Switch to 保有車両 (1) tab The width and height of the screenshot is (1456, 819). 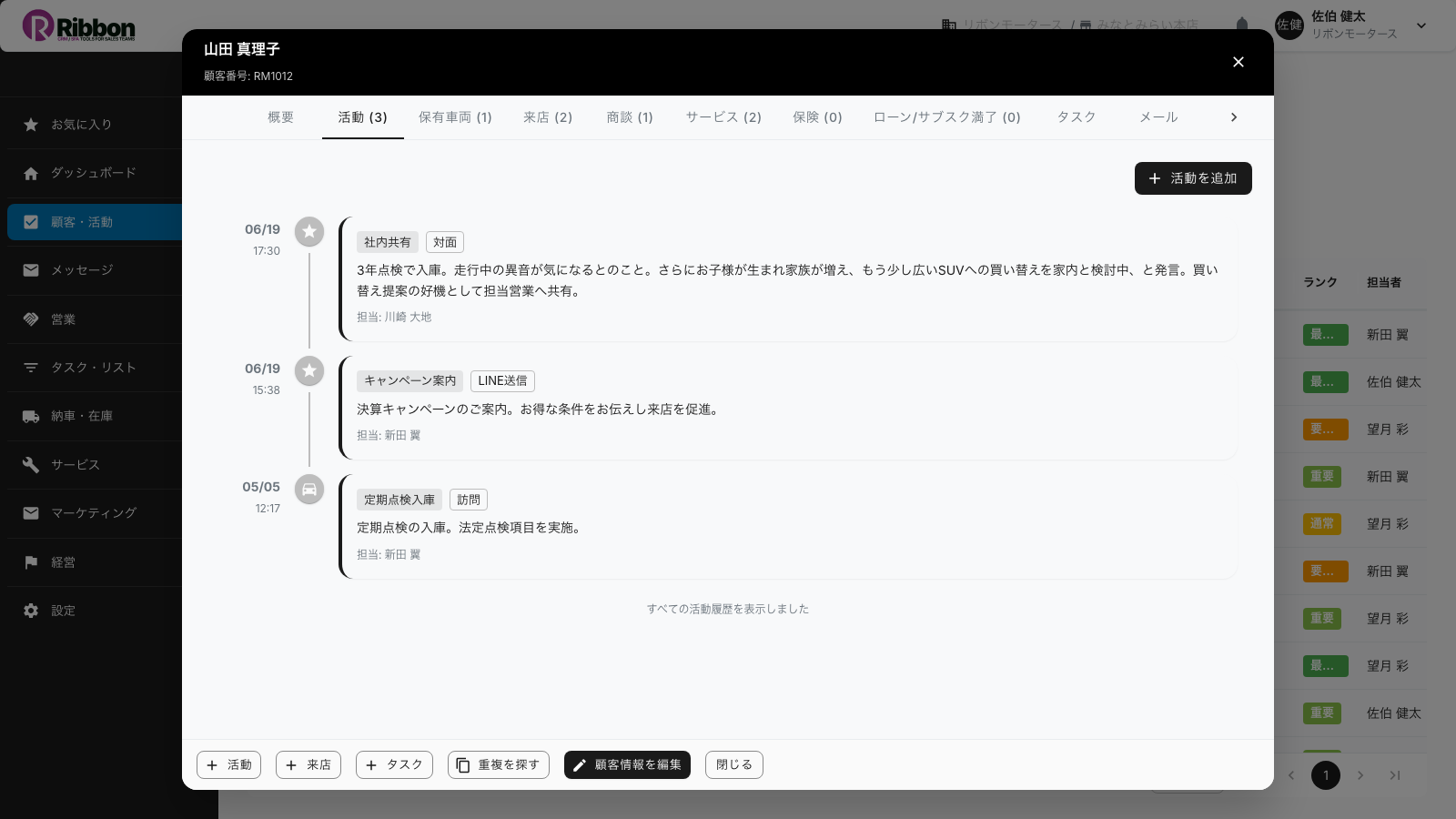point(455,117)
